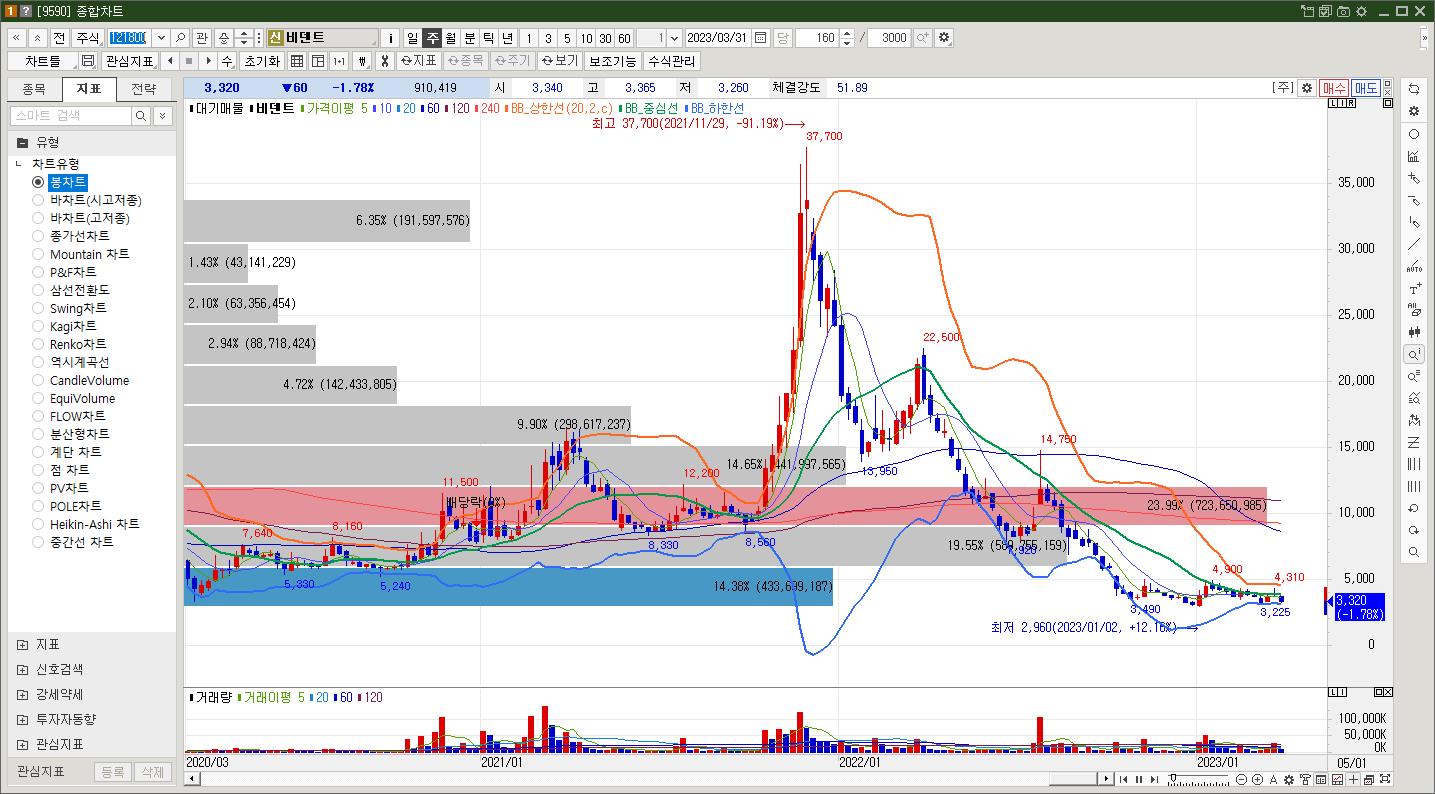Click the horizontal chart scrollbar thumb
Screen dimensions: 1435x794
pyautogui.click(x=1072, y=779)
